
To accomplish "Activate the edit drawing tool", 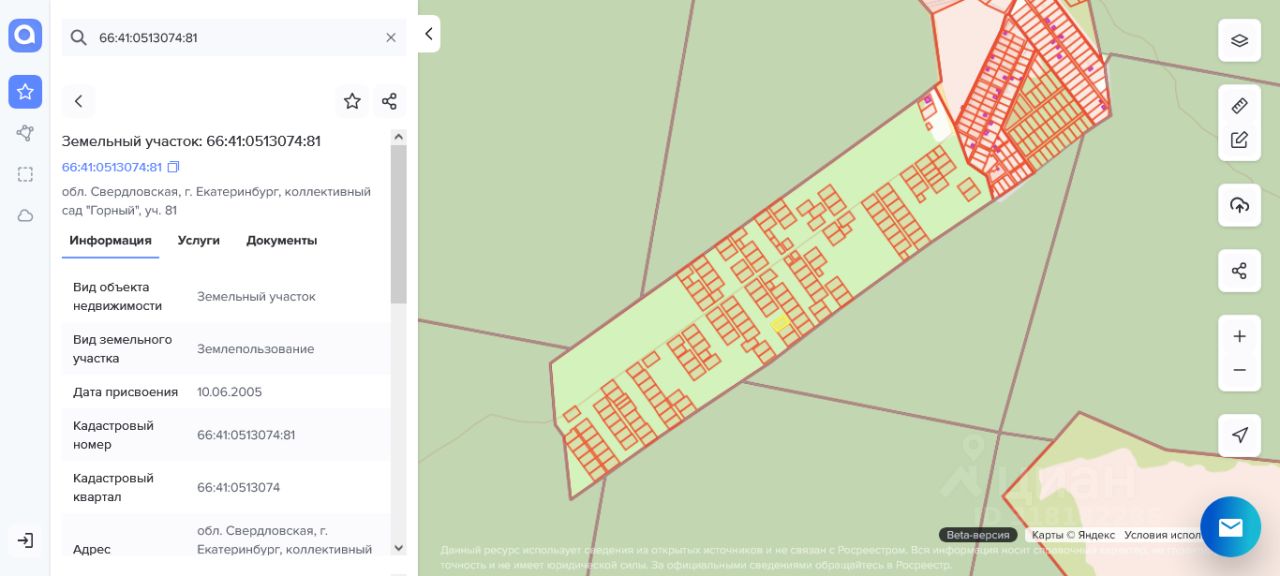I will point(1239,140).
